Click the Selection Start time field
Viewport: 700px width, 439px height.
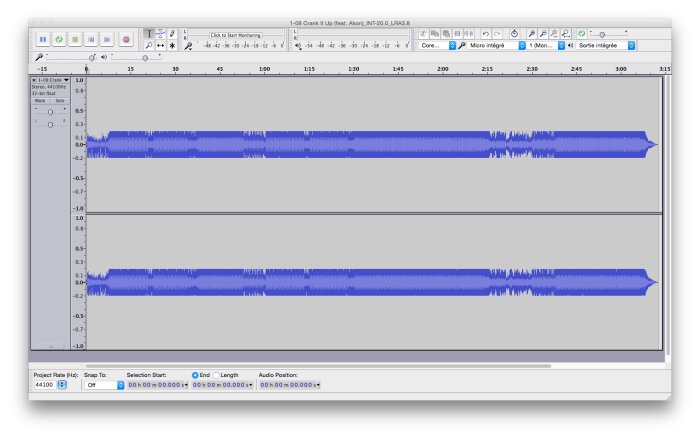(x=158, y=385)
